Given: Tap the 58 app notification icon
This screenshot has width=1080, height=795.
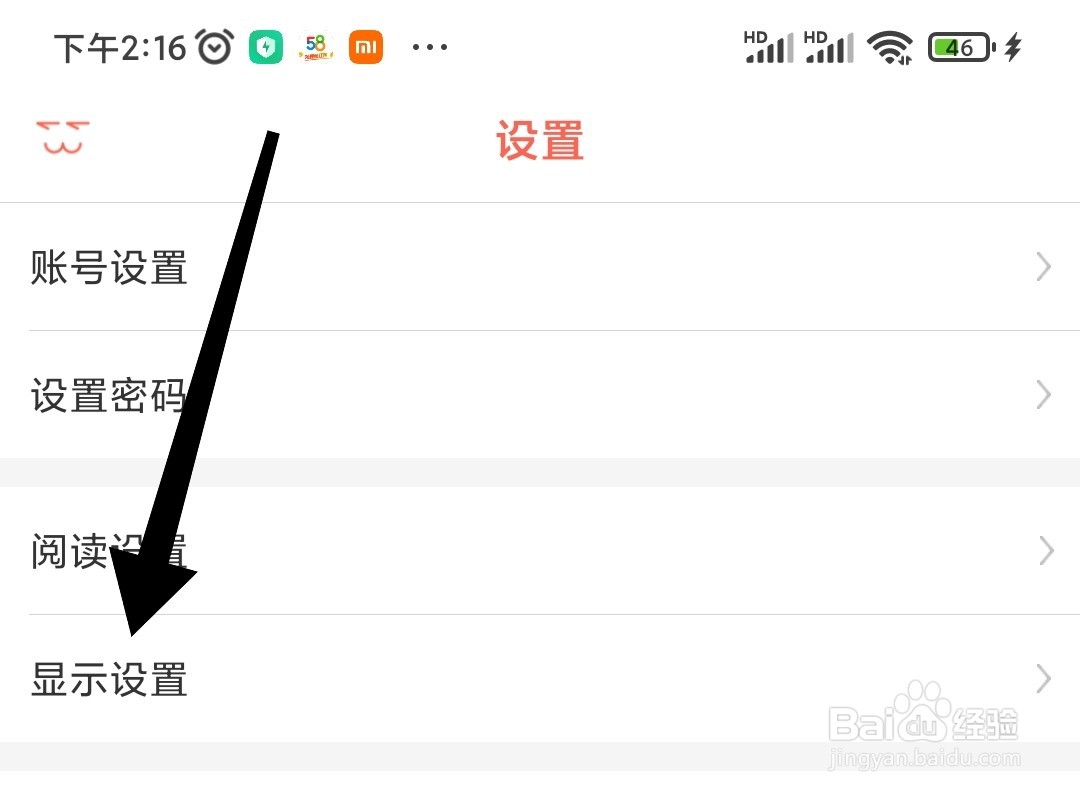Looking at the screenshot, I should point(316,47).
